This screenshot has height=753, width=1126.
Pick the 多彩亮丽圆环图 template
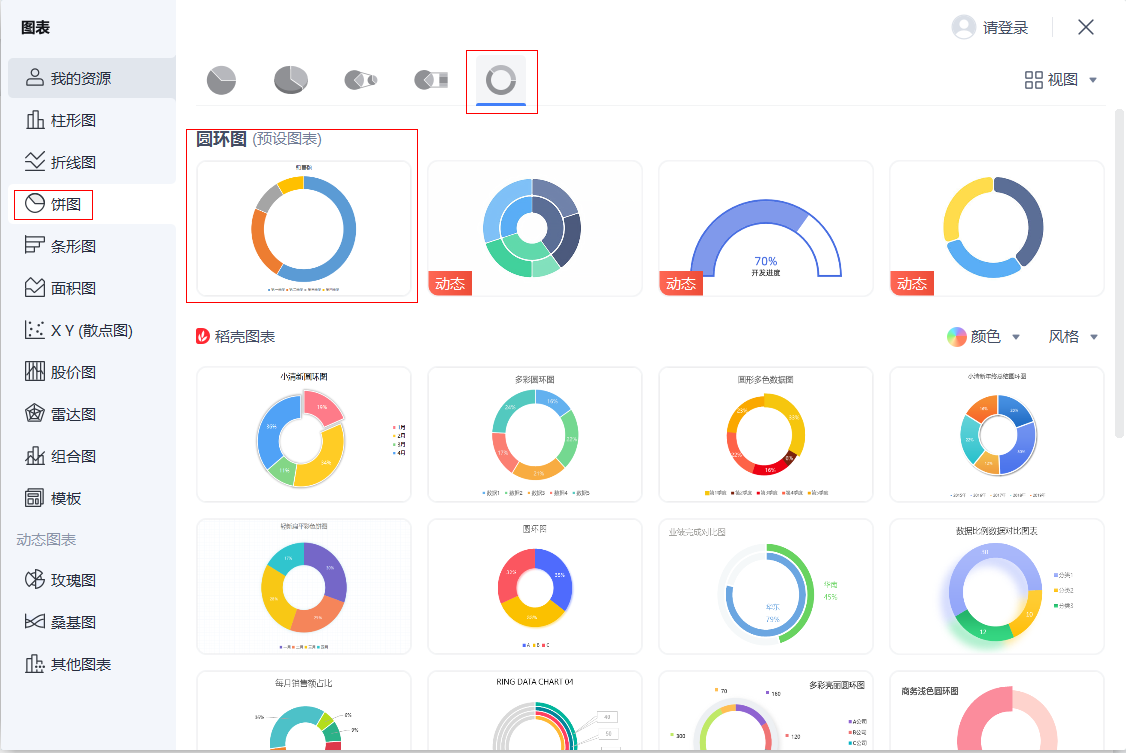[766, 711]
